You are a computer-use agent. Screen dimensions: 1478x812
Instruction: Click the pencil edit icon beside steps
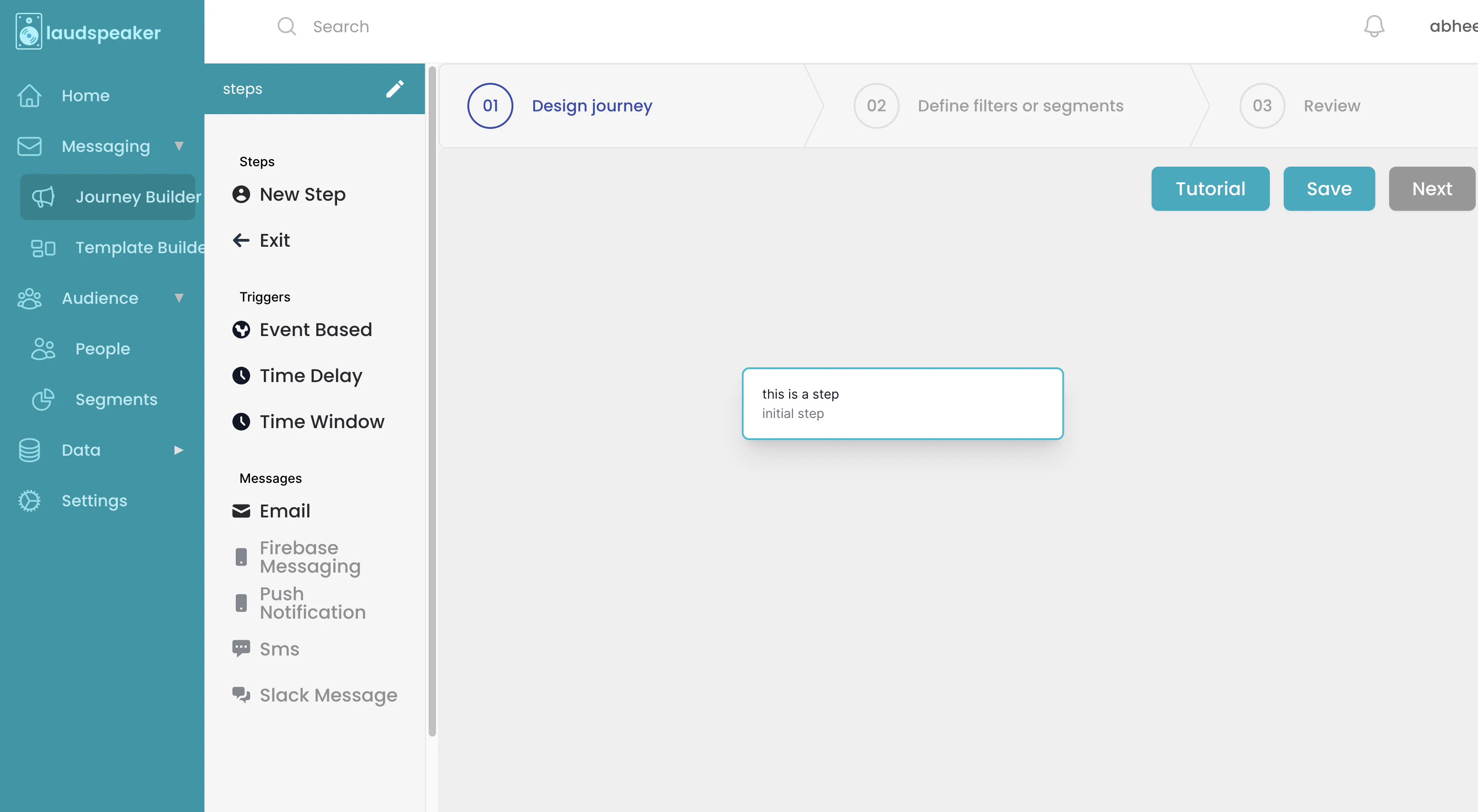pos(395,89)
